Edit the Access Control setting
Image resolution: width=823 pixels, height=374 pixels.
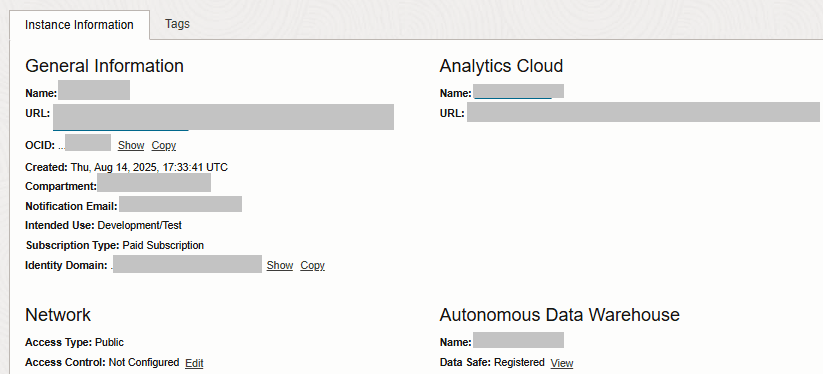pyautogui.click(x=194, y=363)
